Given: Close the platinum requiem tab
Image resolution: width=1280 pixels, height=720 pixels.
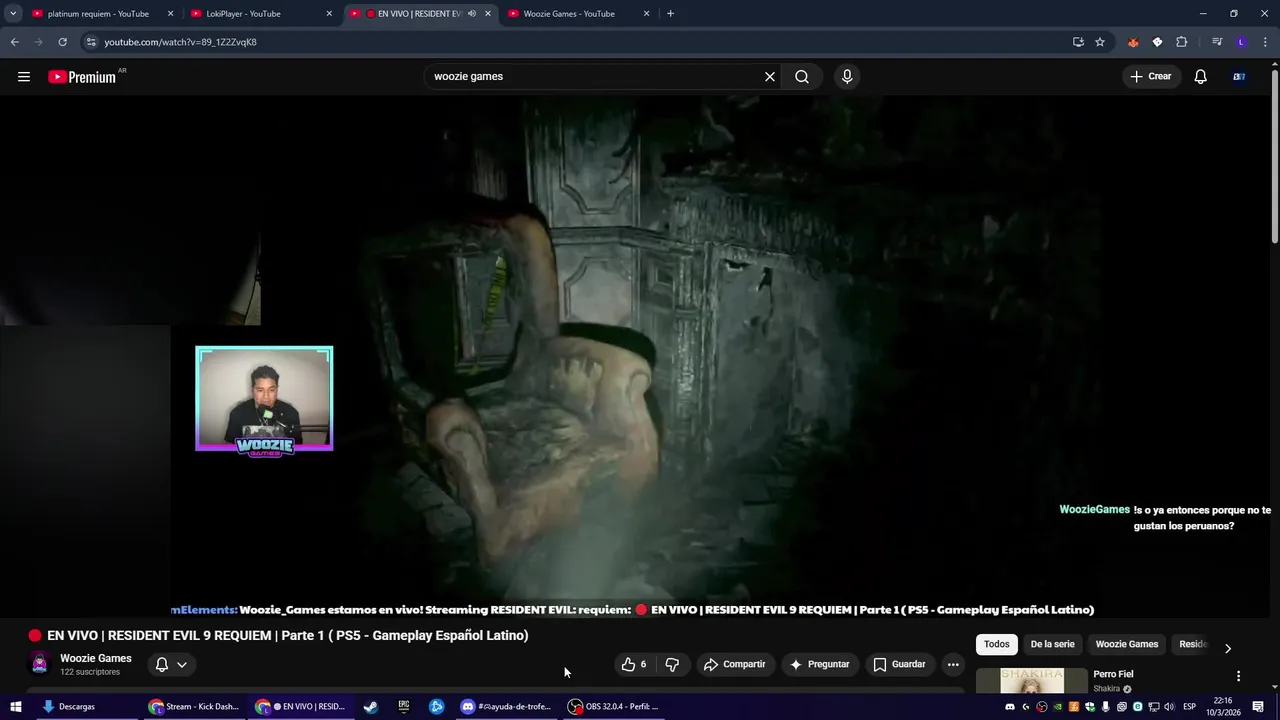Looking at the screenshot, I should click(x=170, y=14).
